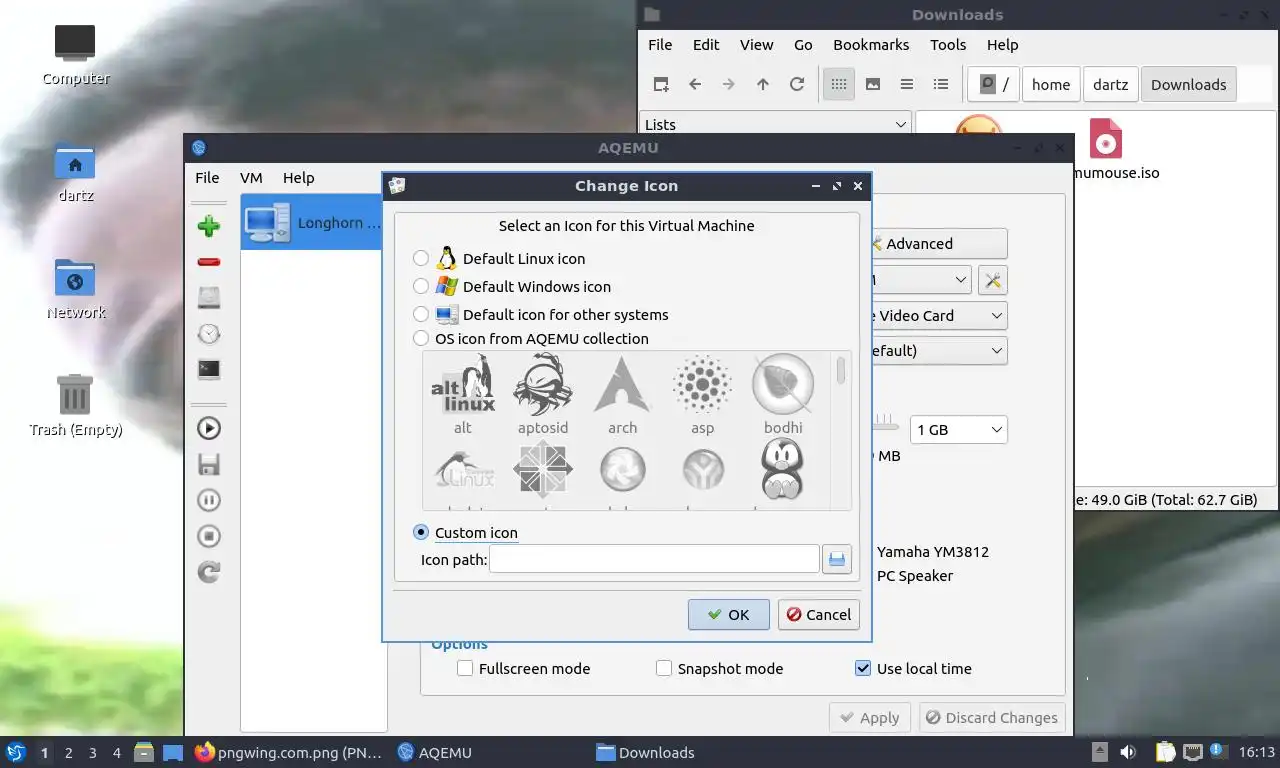1280x768 pixels.
Task: Click the floppy save-state icon in AQEMU's sidebar
Action: (208, 464)
